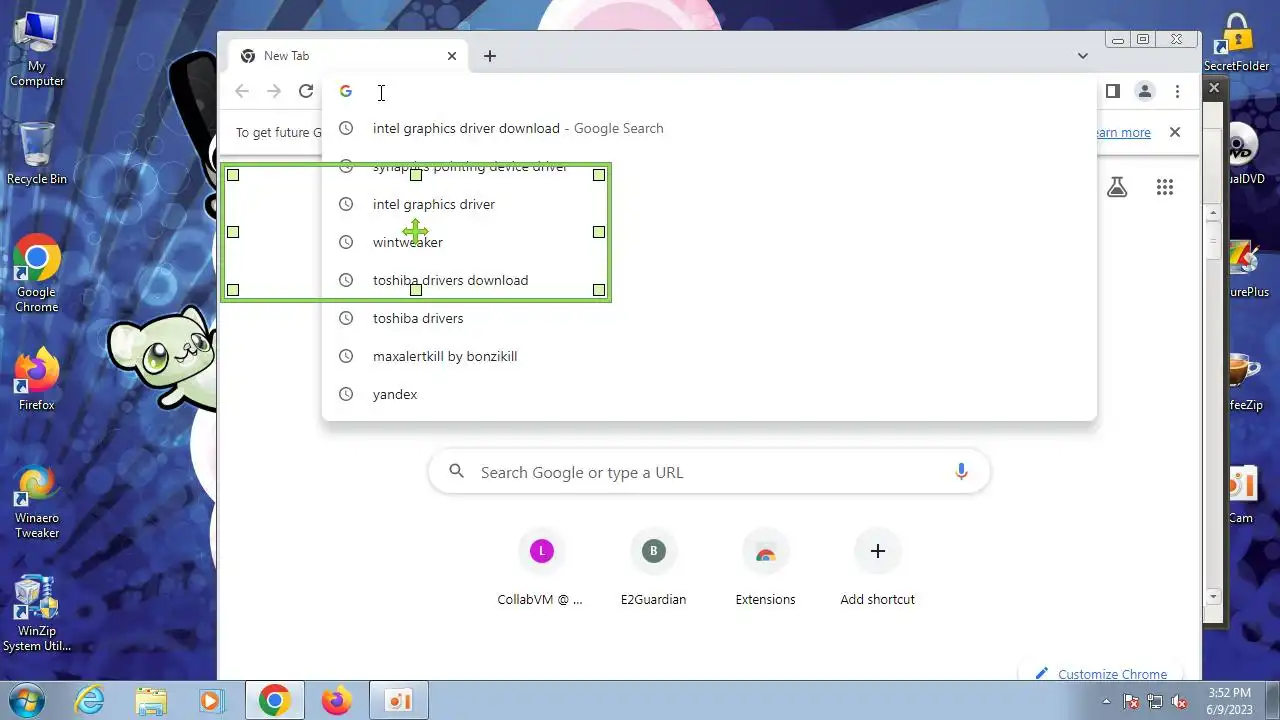This screenshot has width=1280, height=720.
Task: Select the 'yandex' suggestion
Action: click(x=709, y=394)
